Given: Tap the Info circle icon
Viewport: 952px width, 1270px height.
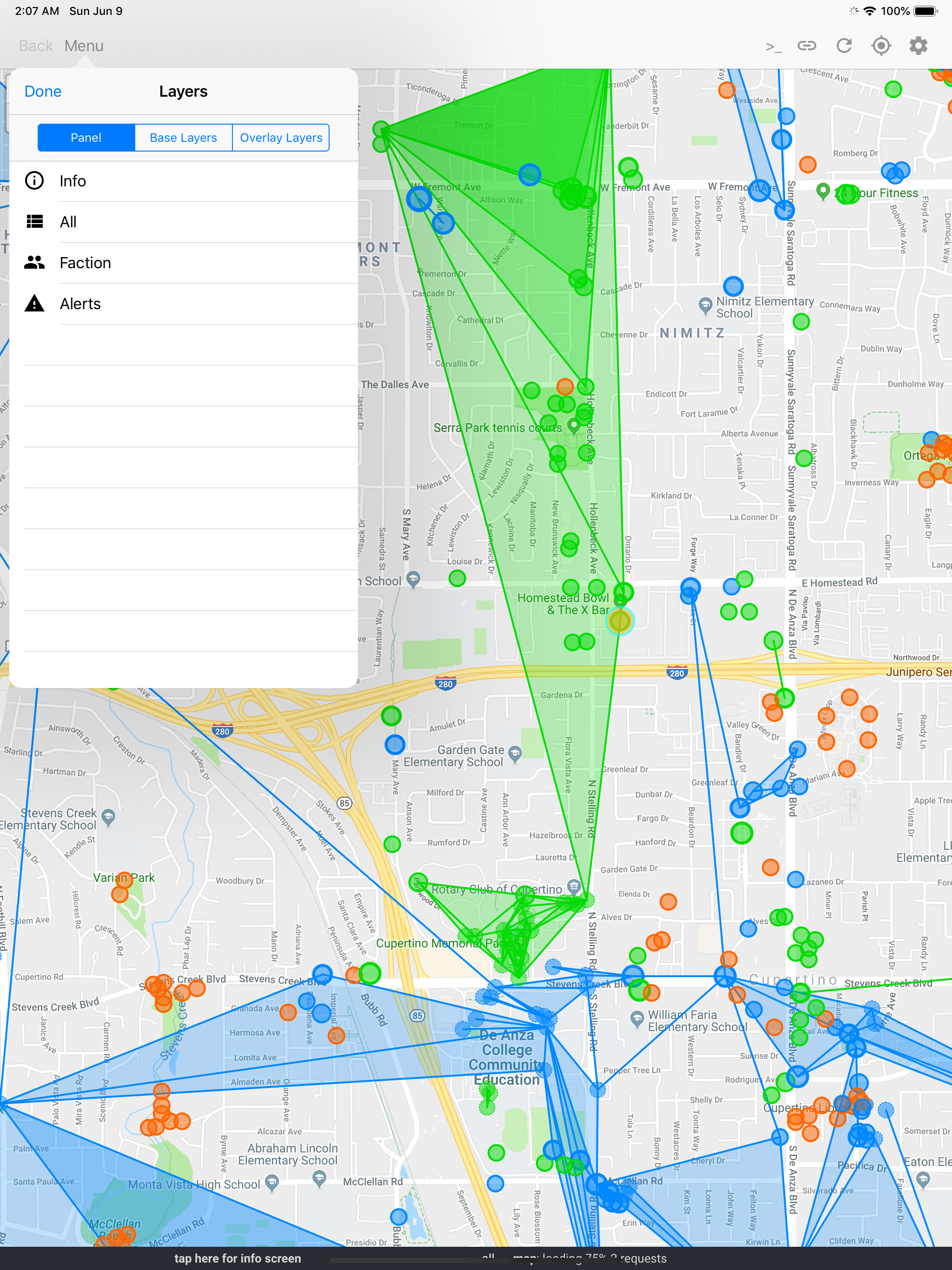Looking at the screenshot, I should pos(34,181).
